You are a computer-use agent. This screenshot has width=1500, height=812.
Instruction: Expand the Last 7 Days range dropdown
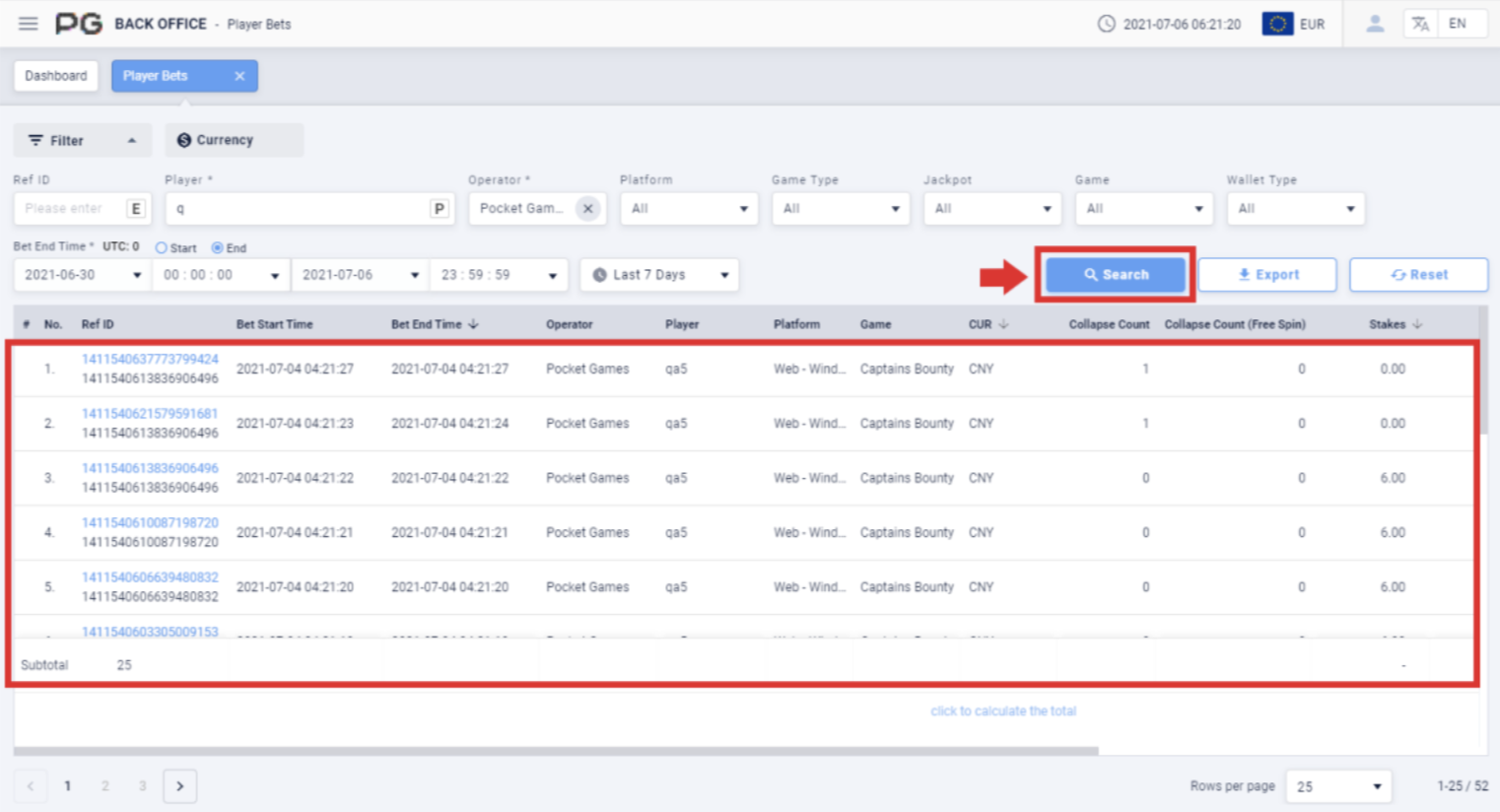coord(659,275)
